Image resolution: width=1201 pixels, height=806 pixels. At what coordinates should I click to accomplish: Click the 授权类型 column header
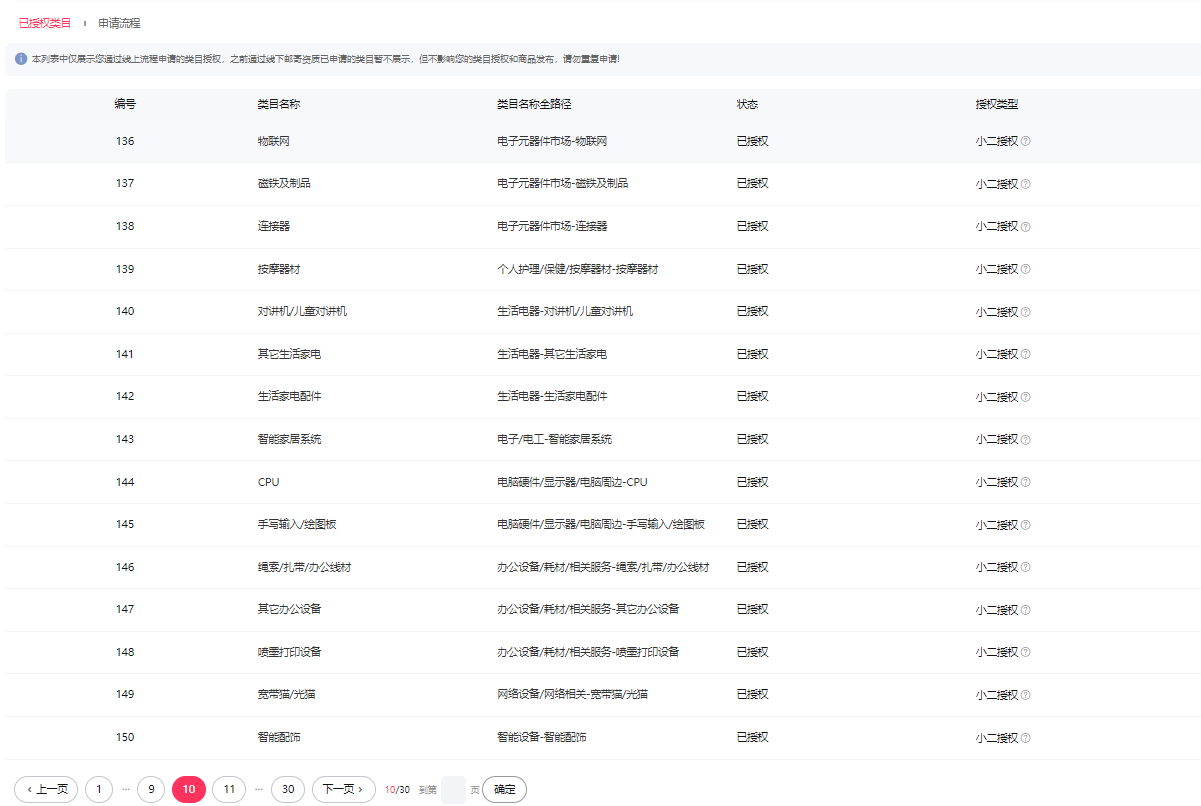click(x=997, y=104)
